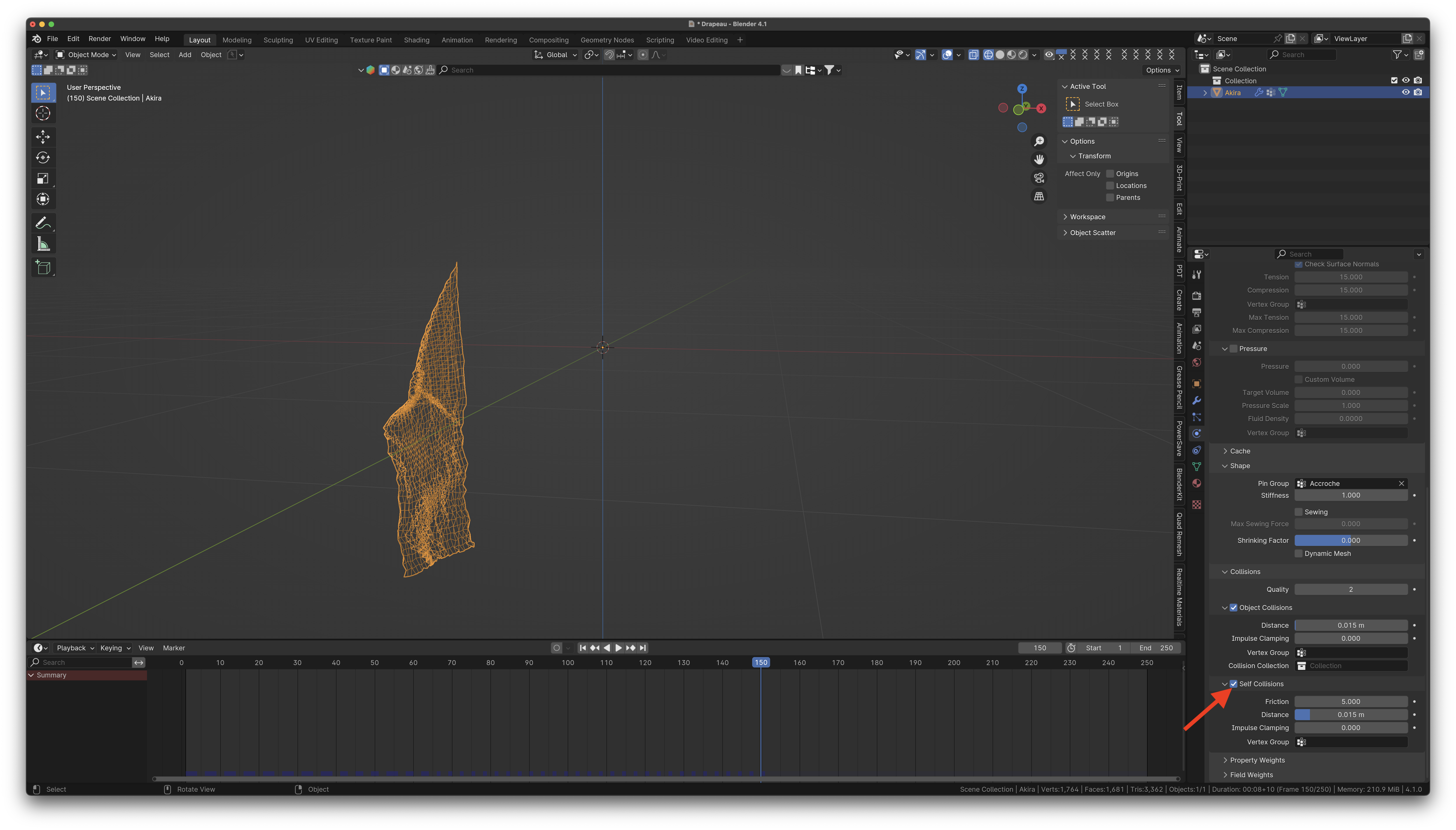Activate the Move tool
The width and height of the screenshot is (1456, 830).
tap(43, 137)
